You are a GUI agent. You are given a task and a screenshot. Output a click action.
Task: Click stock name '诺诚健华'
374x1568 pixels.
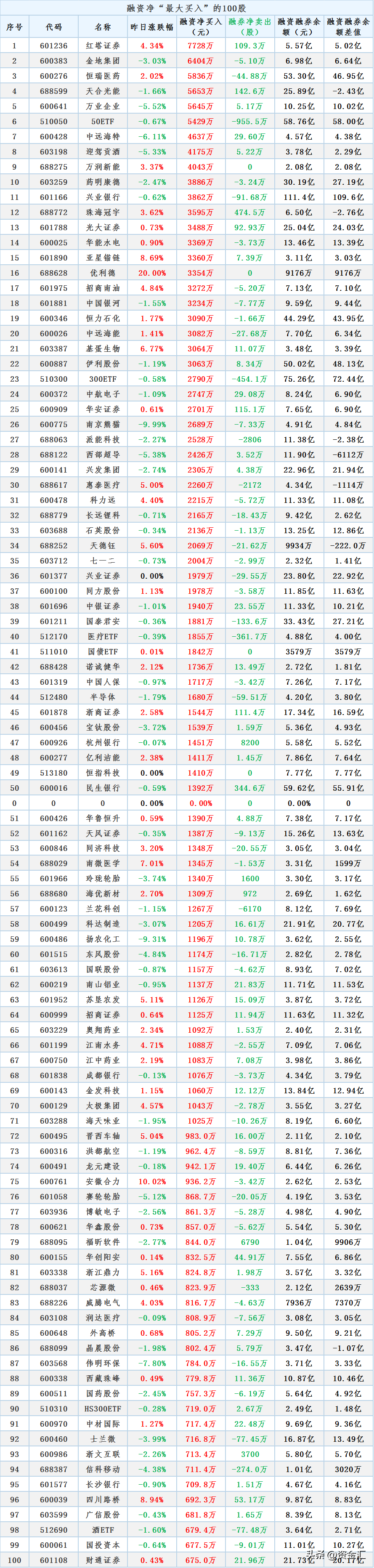[x=103, y=667]
